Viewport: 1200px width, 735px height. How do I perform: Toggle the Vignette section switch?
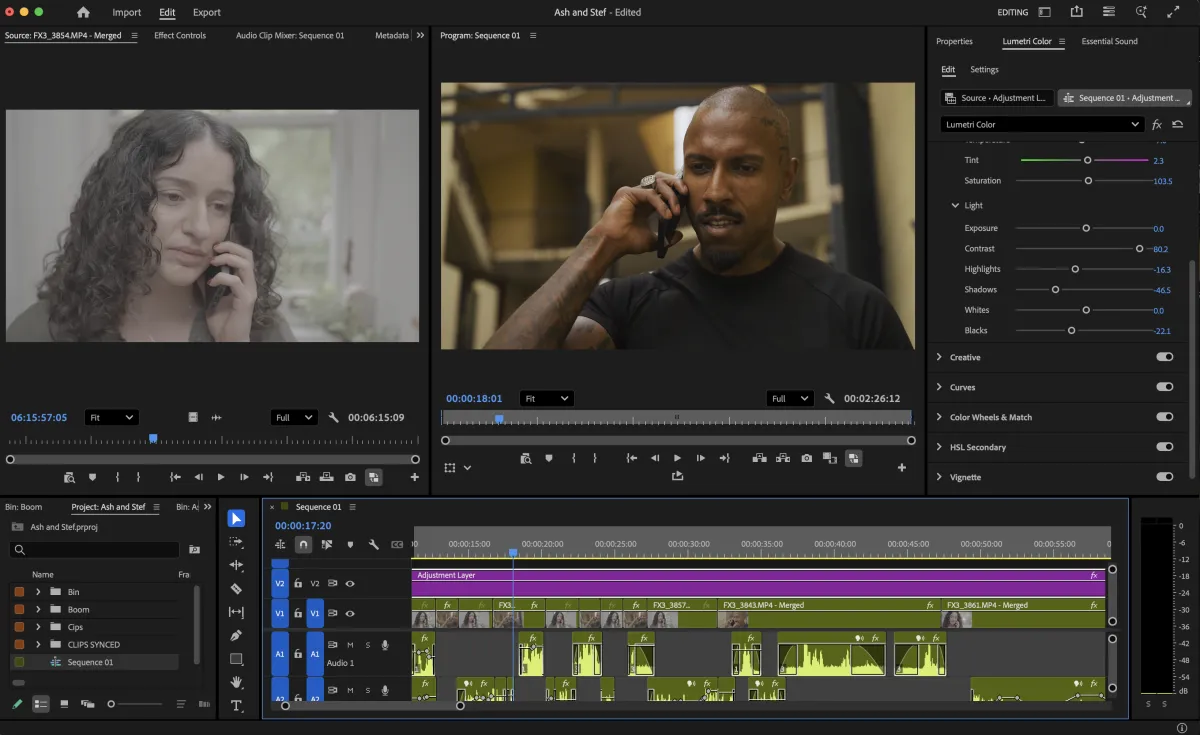(x=1164, y=477)
